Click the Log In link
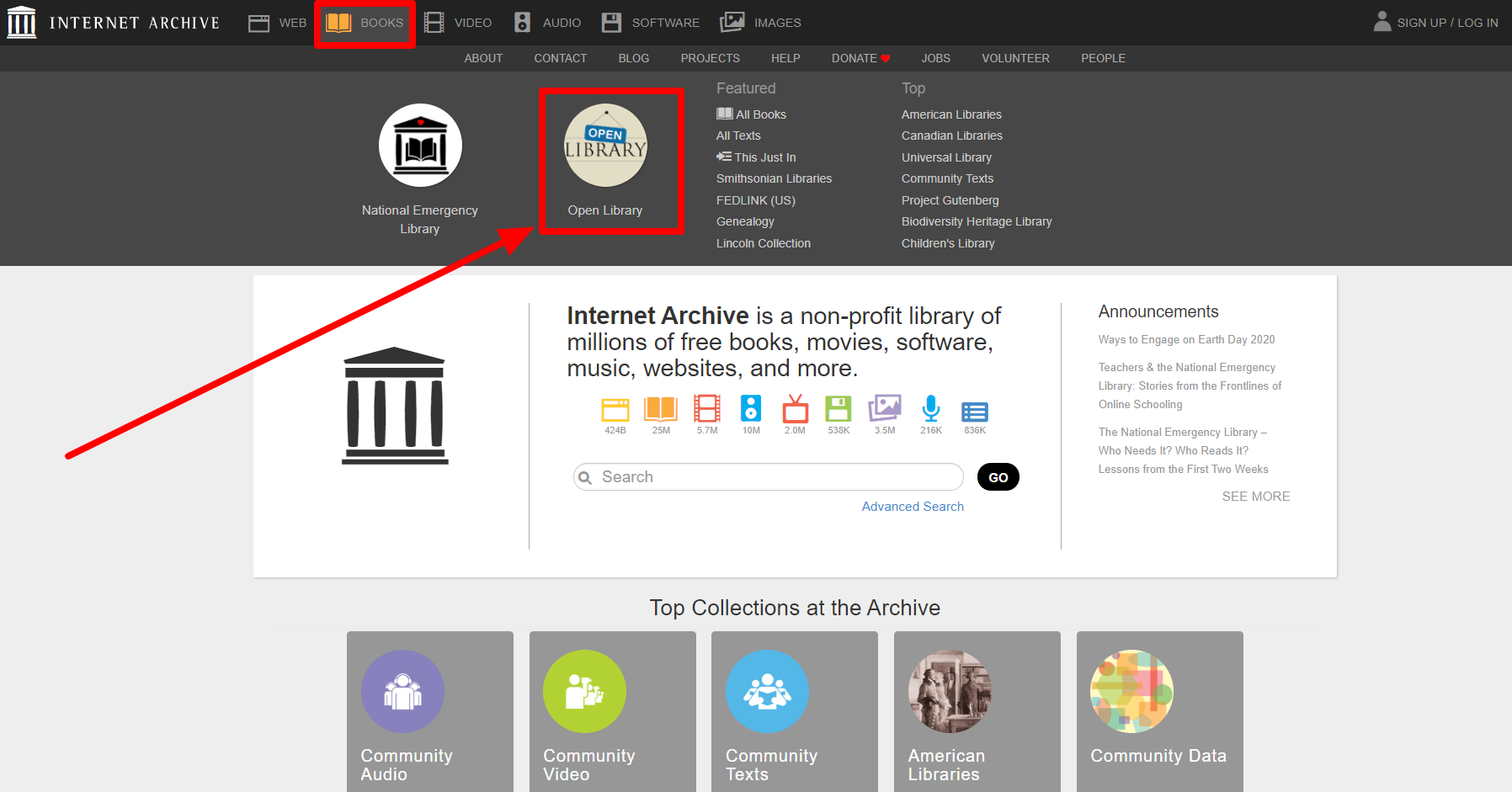Image resolution: width=1512 pixels, height=792 pixels. point(1477,23)
